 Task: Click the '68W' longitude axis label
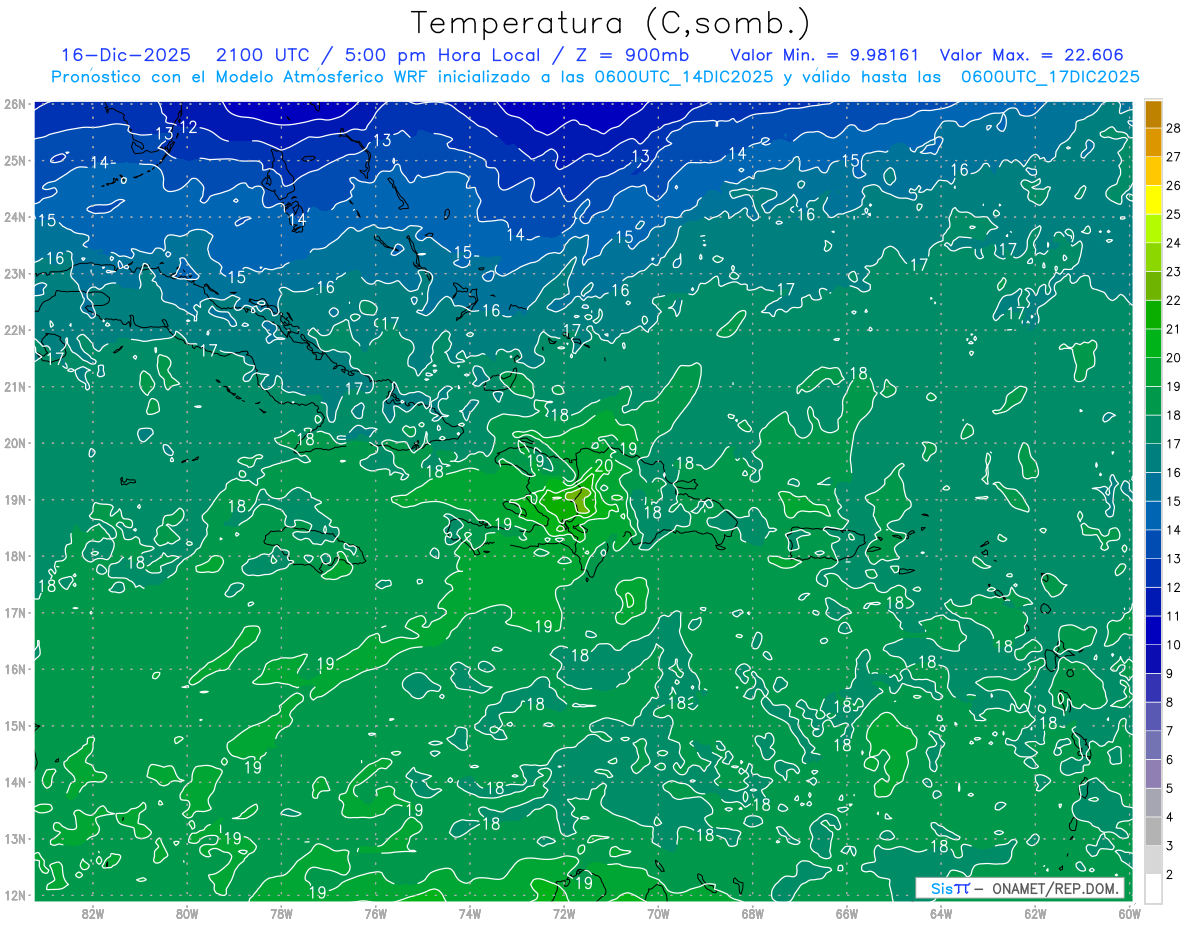pos(752,913)
